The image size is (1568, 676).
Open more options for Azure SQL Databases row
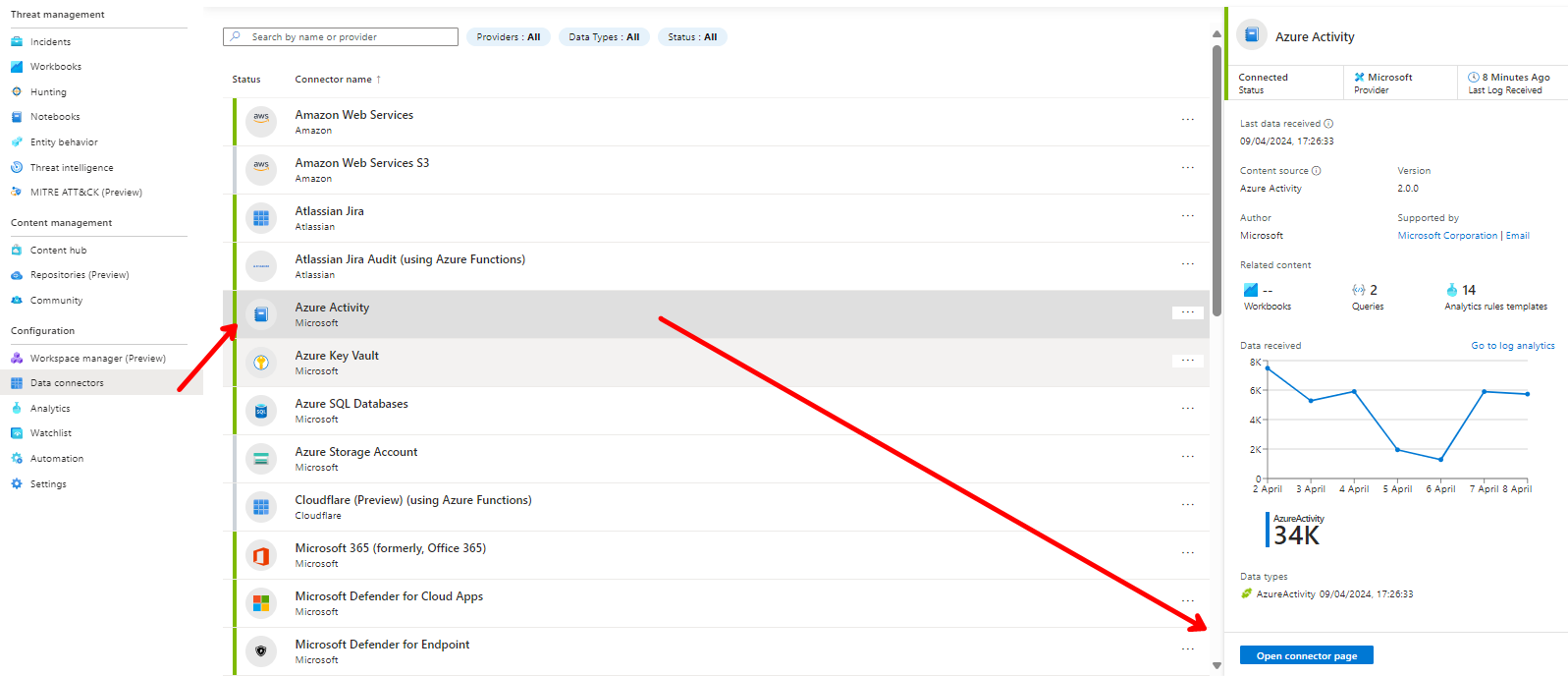[1188, 409]
